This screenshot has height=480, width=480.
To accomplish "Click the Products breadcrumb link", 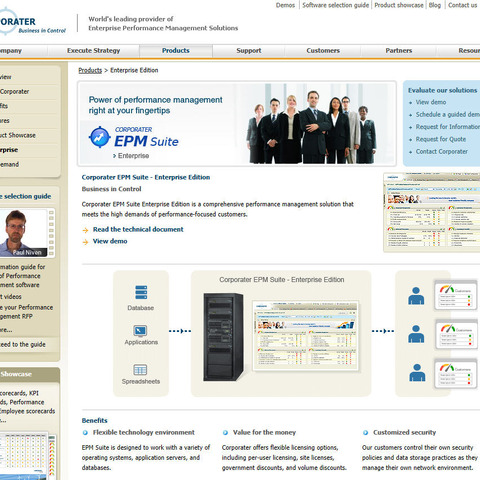I will click(90, 70).
